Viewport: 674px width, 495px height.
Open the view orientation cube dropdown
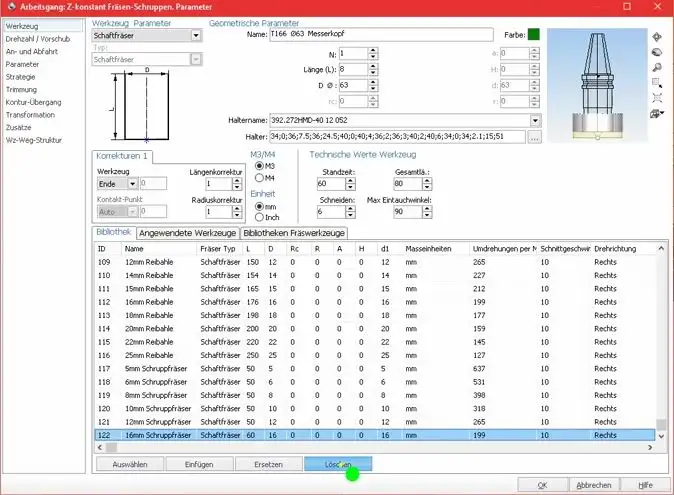[x=657, y=114]
